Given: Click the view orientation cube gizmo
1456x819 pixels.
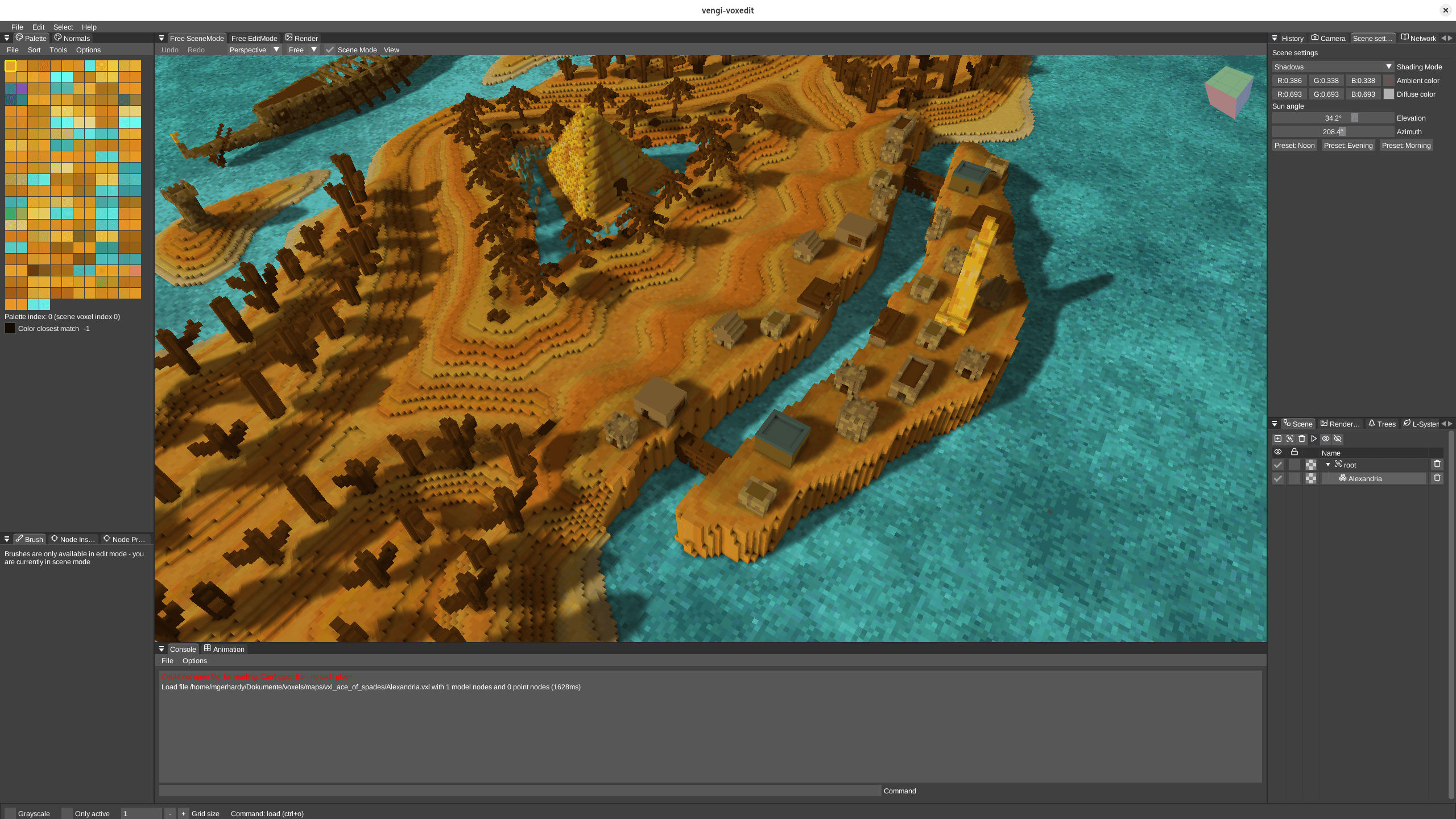Looking at the screenshot, I should [1228, 91].
